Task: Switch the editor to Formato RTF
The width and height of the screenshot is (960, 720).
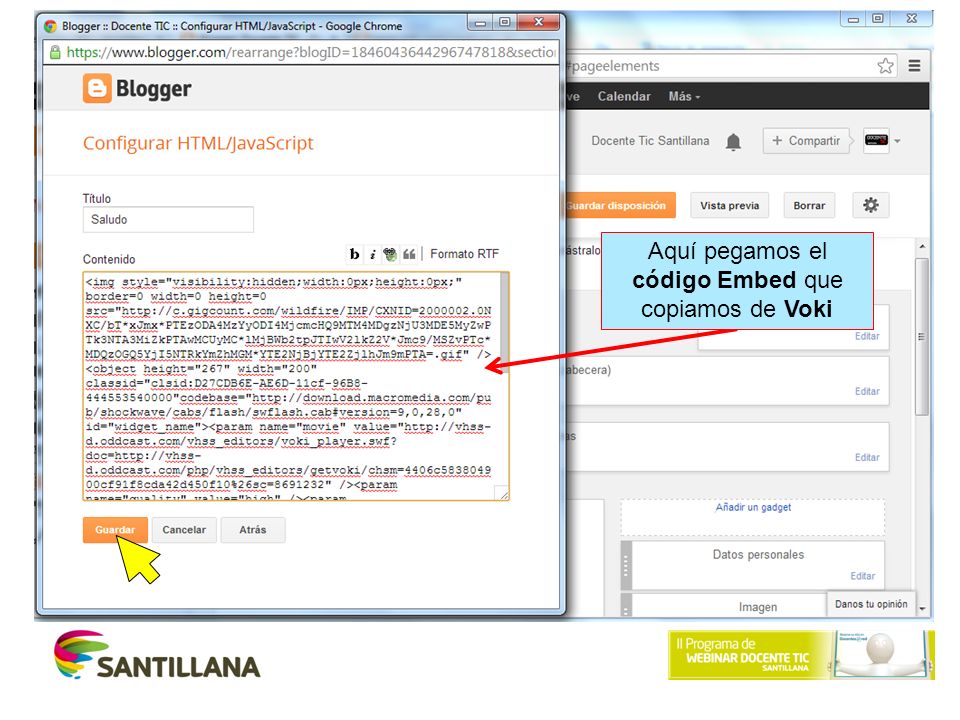Action: (x=464, y=254)
